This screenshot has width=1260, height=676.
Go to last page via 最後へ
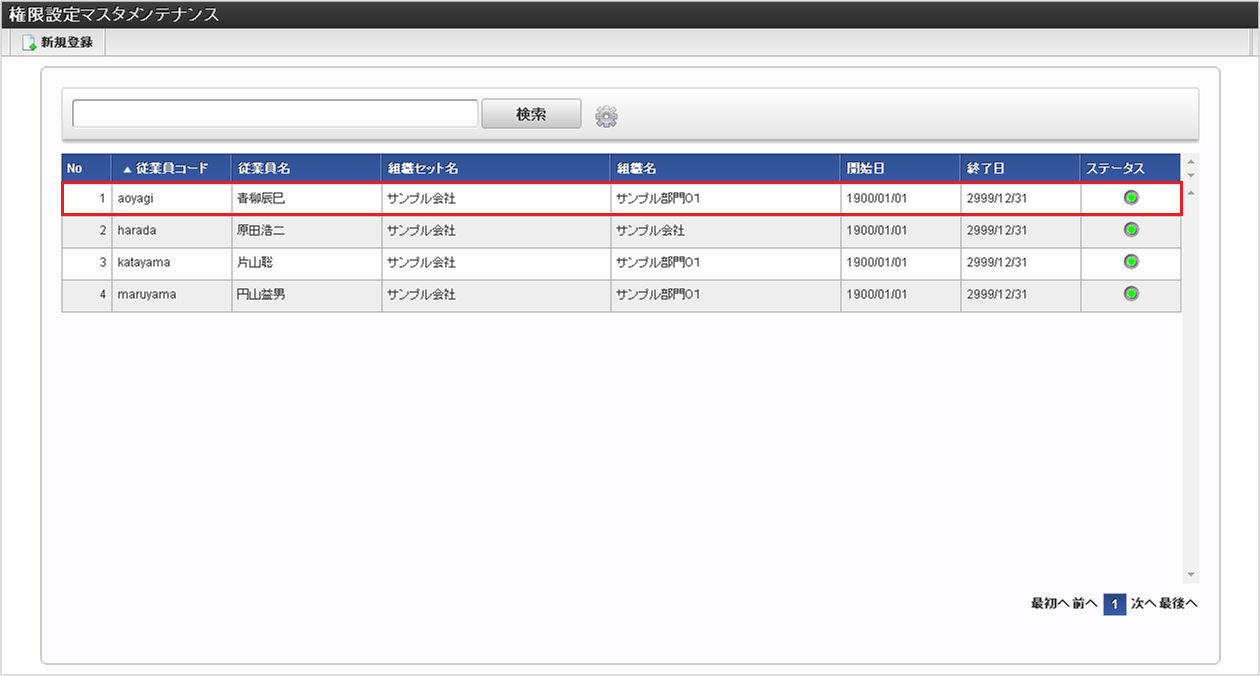pos(1178,604)
